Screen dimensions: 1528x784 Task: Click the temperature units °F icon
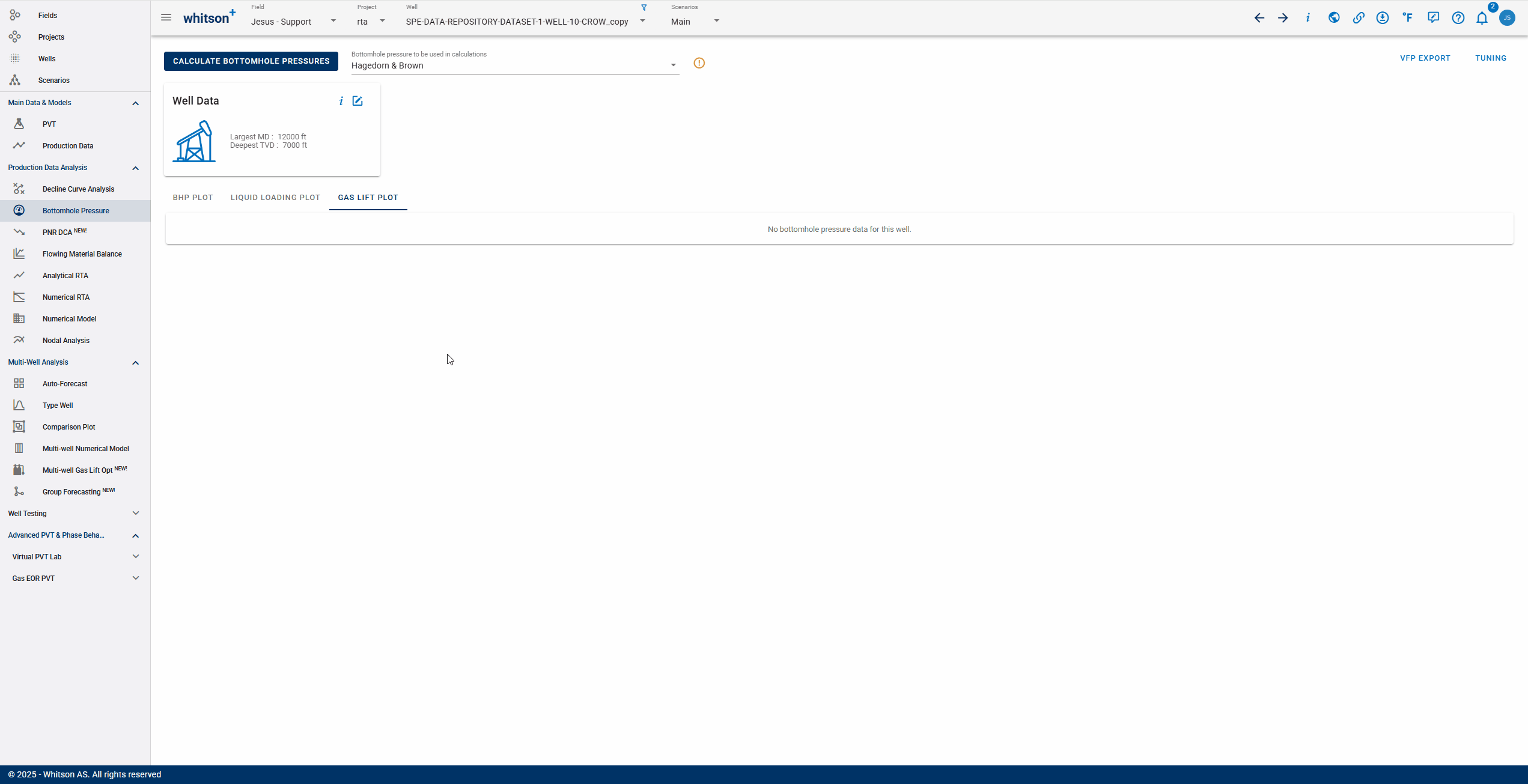1408,18
